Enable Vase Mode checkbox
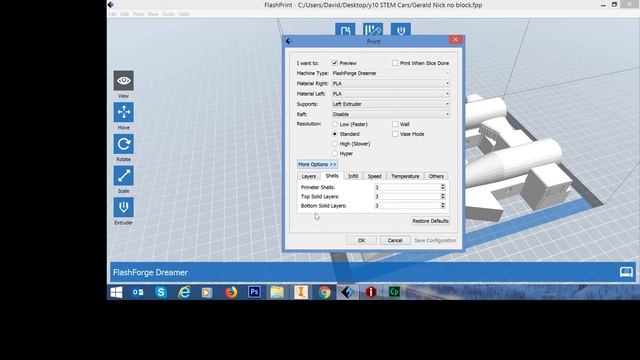 click(395, 134)
